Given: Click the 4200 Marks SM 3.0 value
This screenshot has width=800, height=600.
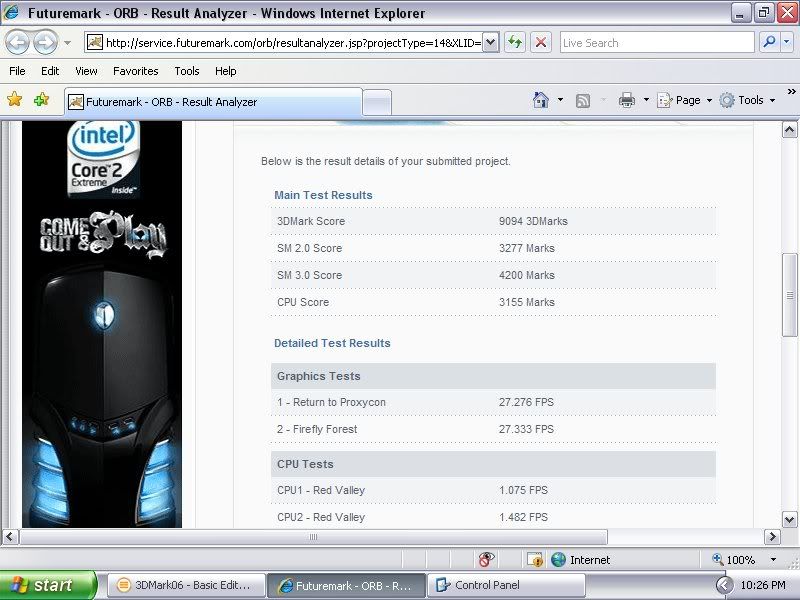Looking at the screenshot, I should point(527,275).
